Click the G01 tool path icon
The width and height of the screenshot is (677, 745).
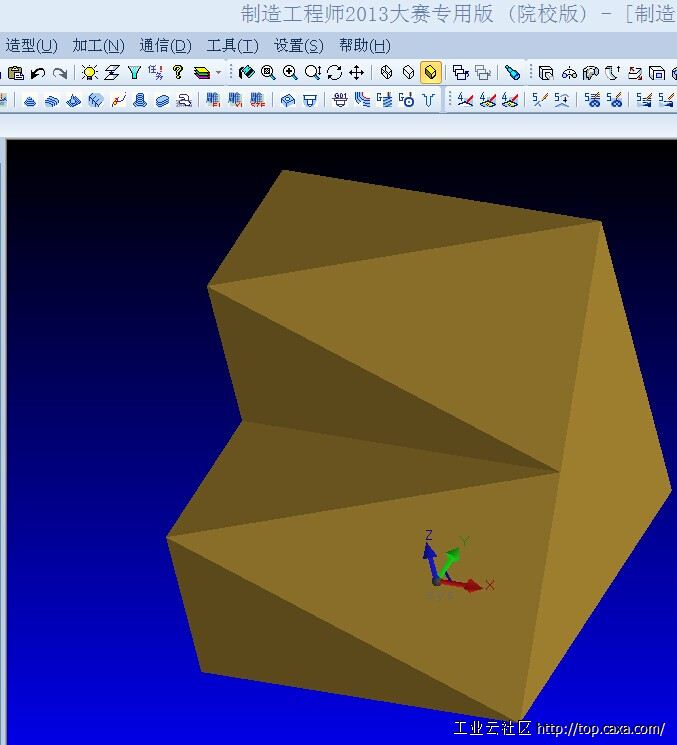(340, 100)
